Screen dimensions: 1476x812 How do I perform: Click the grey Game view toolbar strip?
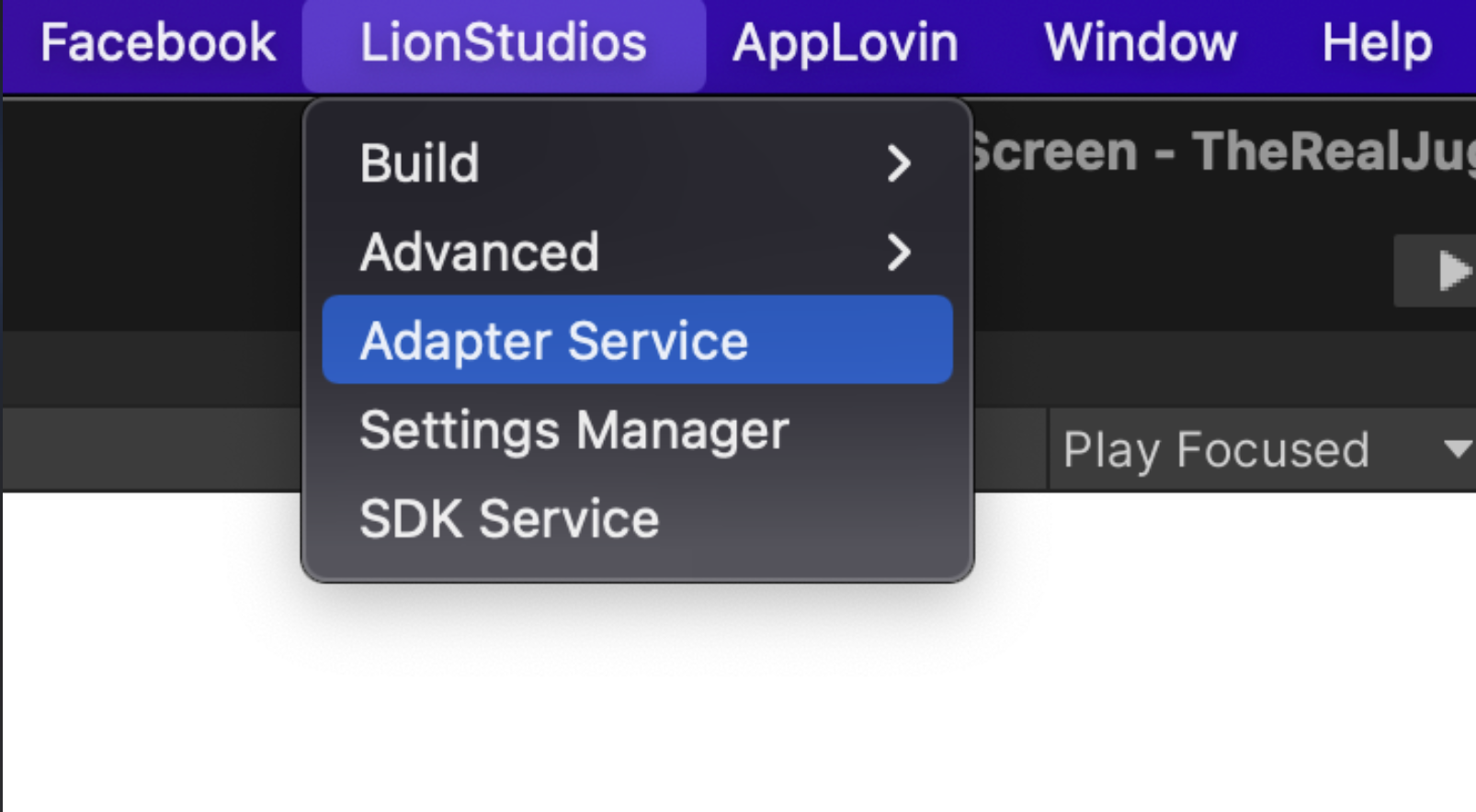click(152, 449)
